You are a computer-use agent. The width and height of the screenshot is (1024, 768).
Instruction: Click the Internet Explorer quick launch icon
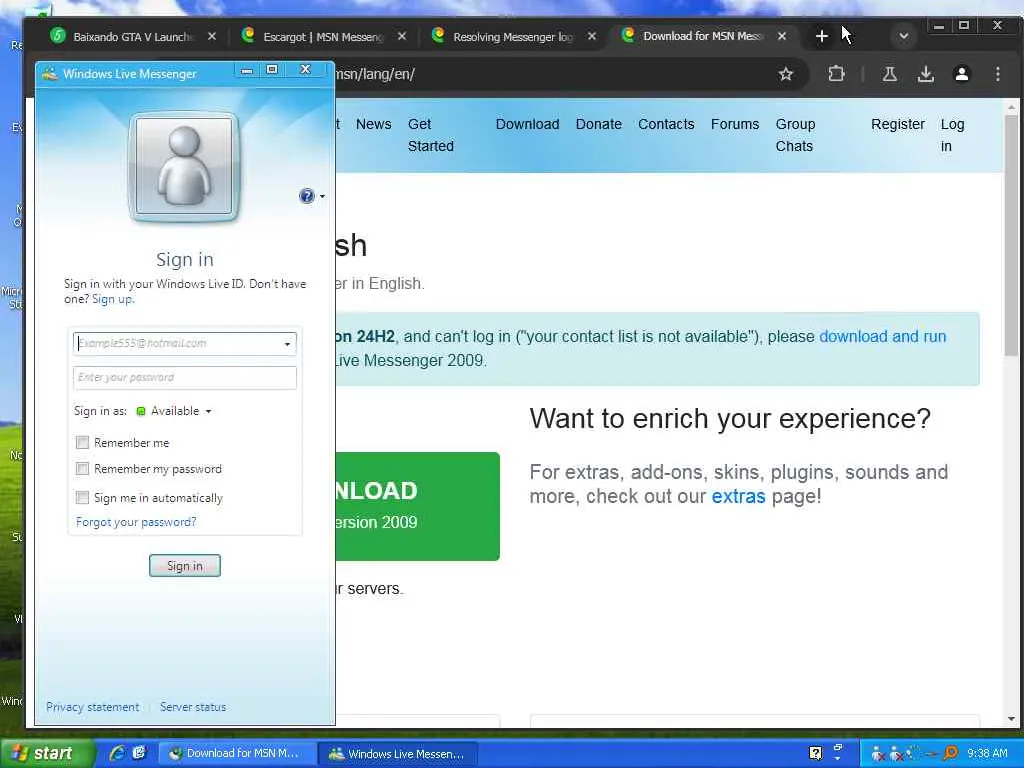[x=118, y=753]
